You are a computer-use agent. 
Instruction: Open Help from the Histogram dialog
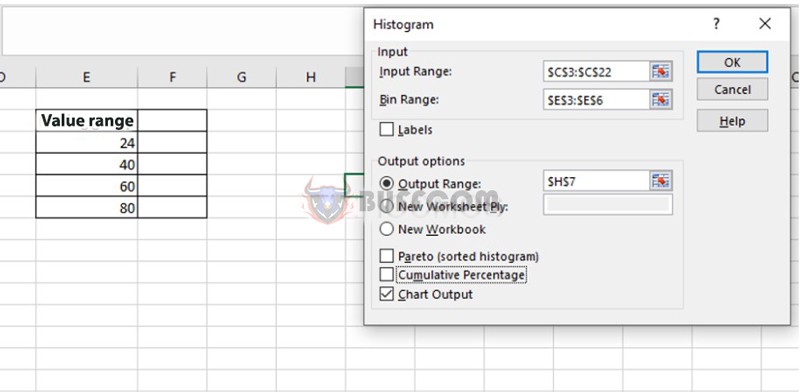click(x=732, y=121)
